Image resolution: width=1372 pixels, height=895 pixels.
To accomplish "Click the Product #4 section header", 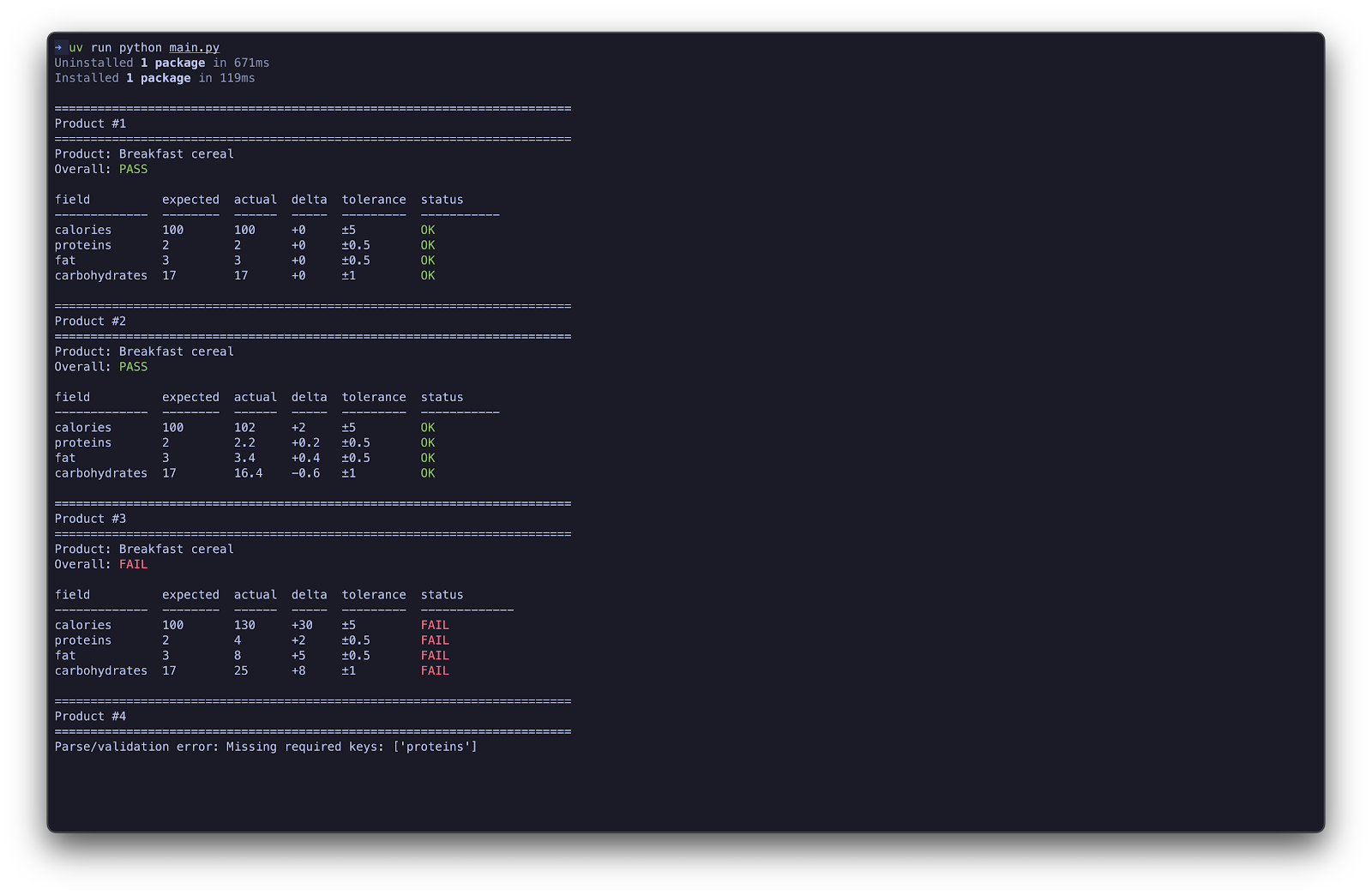I will (x=90, y=717).
